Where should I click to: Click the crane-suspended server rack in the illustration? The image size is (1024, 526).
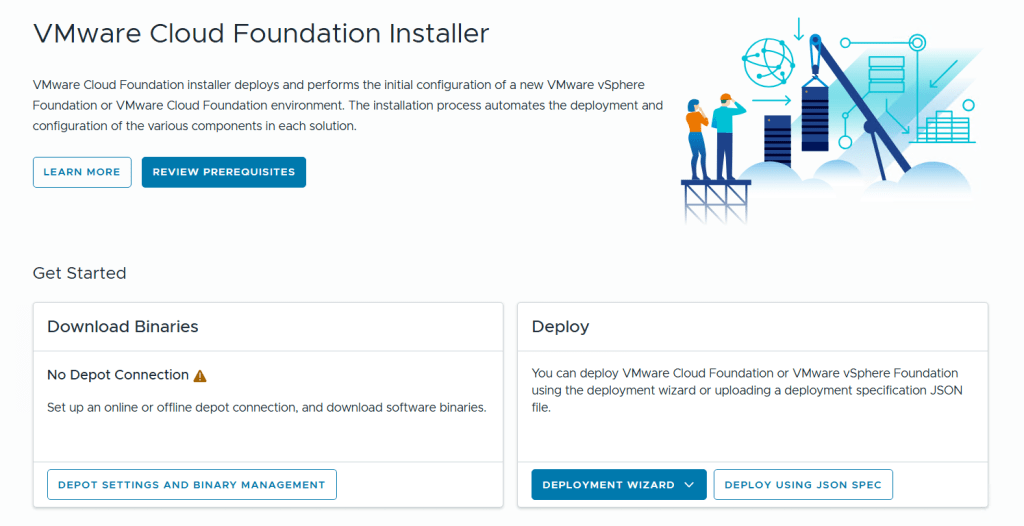click(816, 118)
